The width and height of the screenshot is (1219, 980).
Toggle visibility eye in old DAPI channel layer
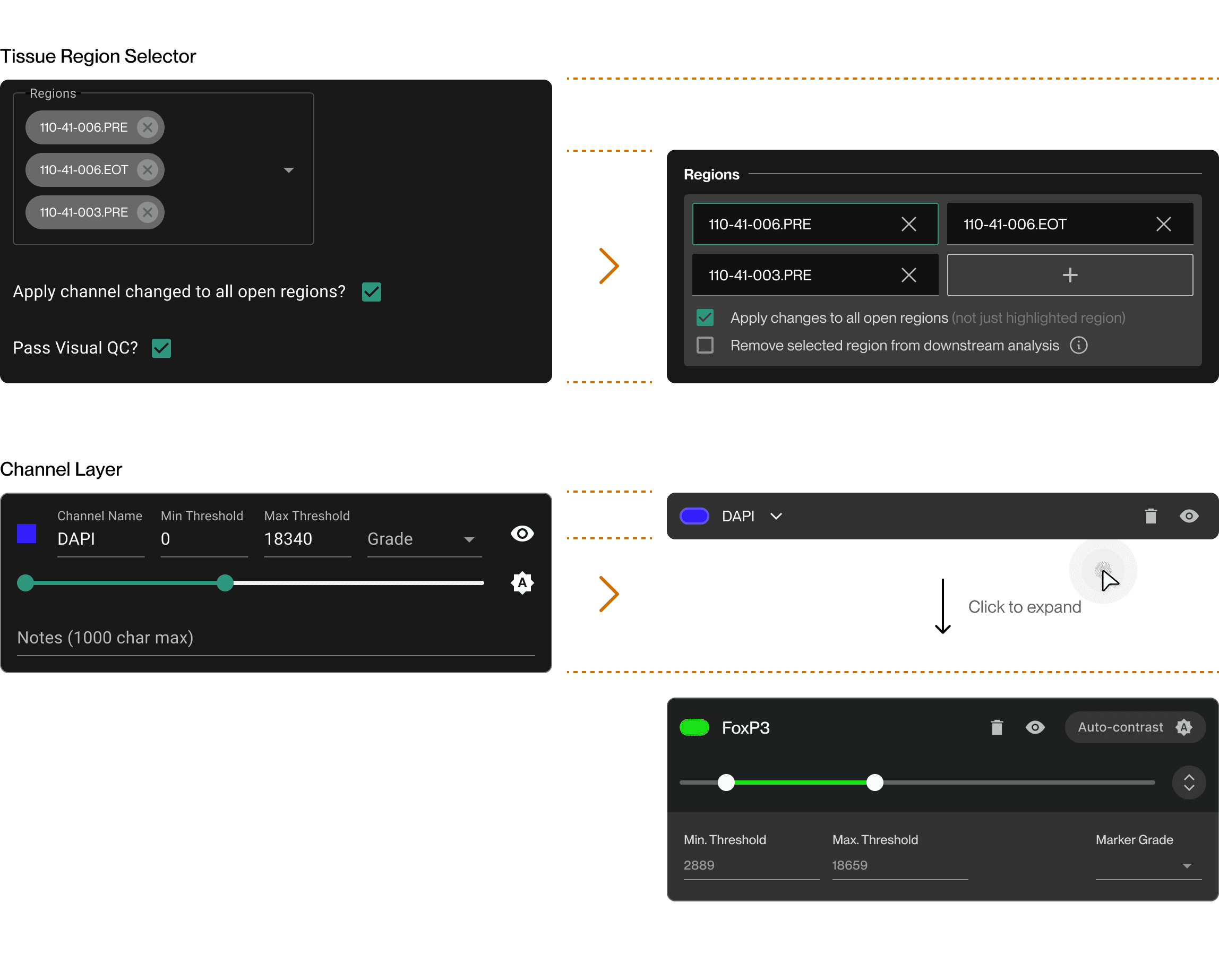click(522, 533)
